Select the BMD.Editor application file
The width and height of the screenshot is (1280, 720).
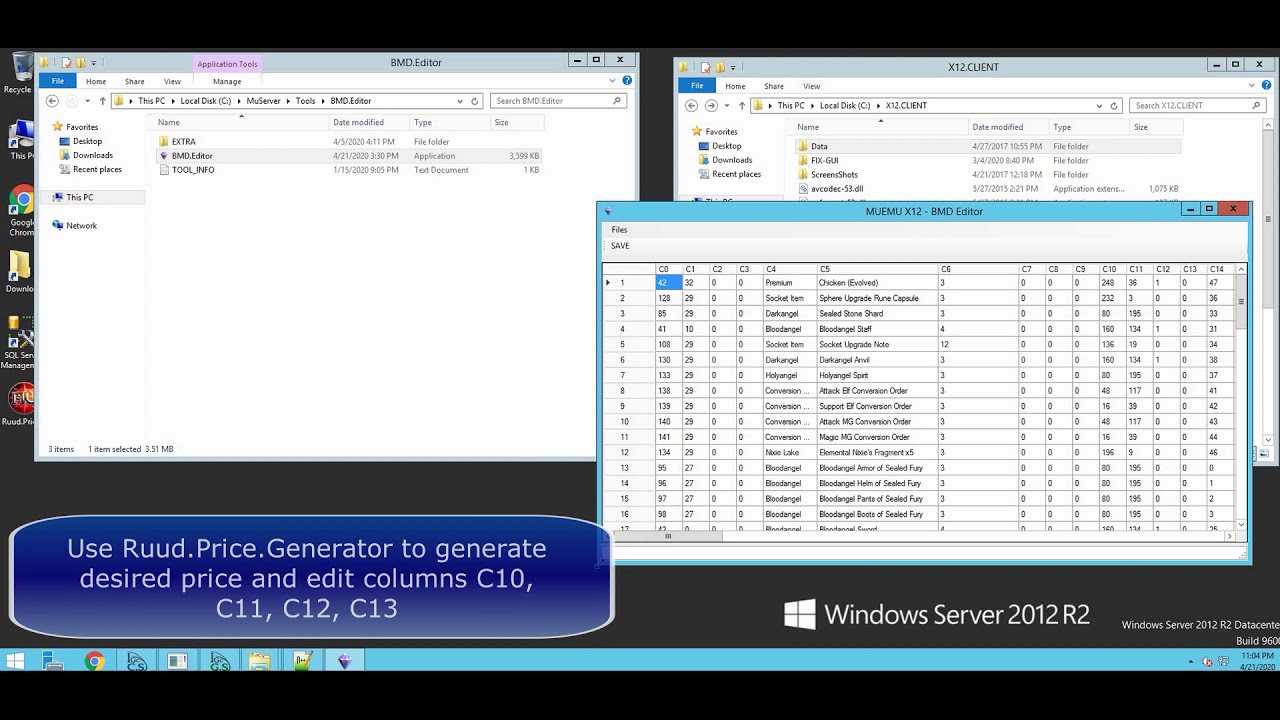pyautogui.click(x=192, y=156)
